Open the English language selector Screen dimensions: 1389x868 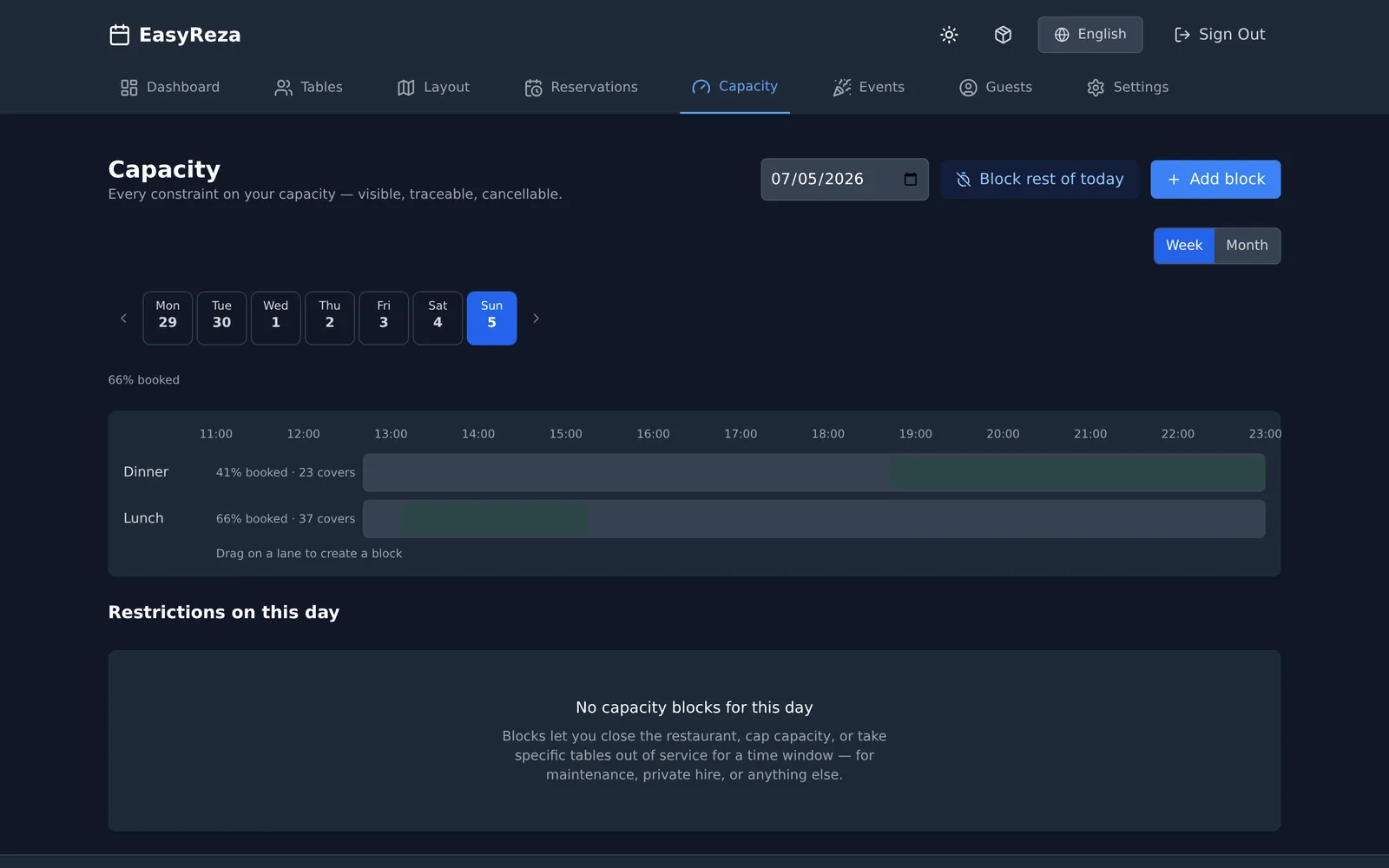(1089, 35)
